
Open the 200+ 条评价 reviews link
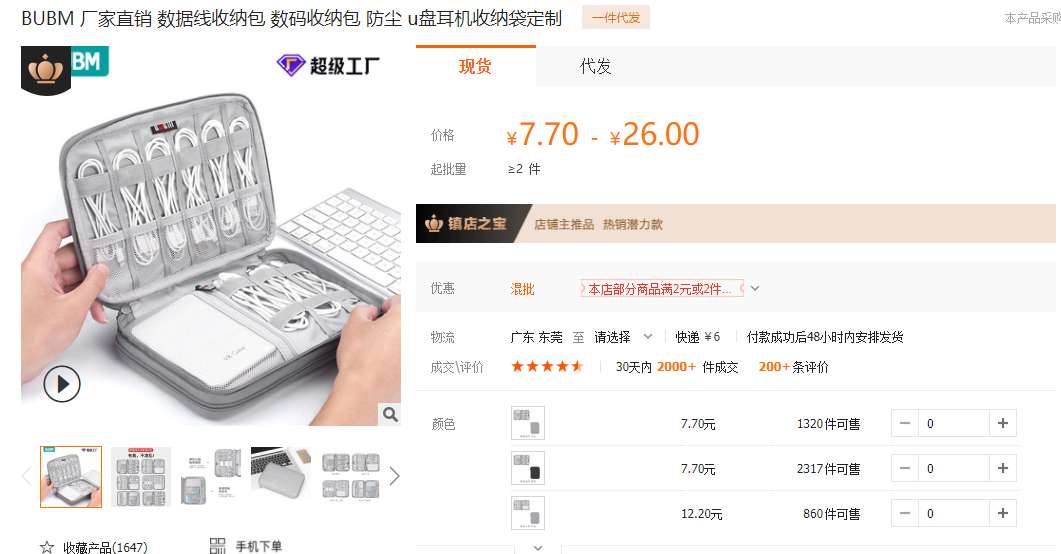[793, 367]
